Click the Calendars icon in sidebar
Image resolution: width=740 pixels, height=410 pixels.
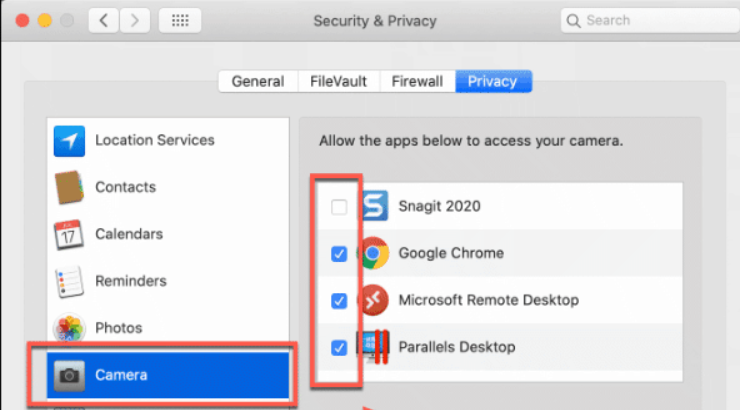tap(69, 235)
